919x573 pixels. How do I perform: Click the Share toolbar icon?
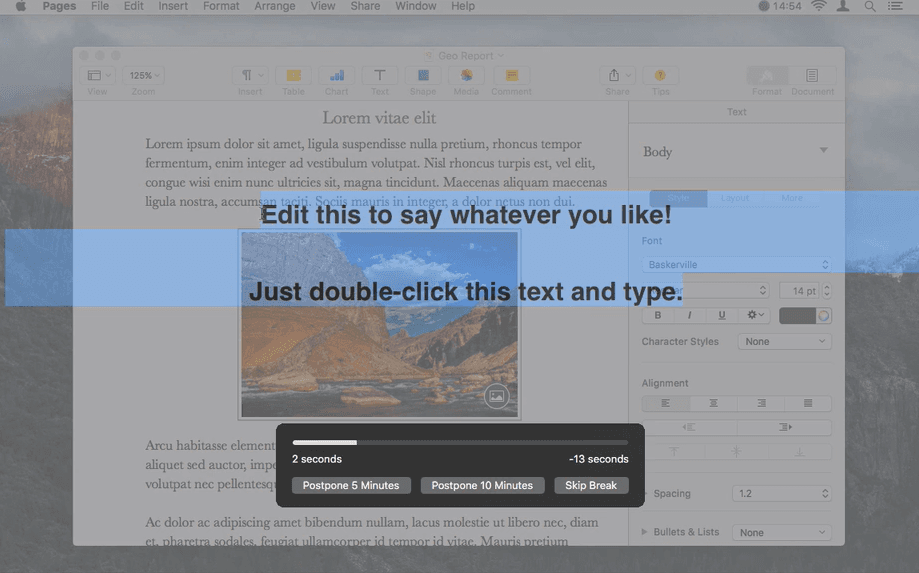pyautogui.click(x=618, y=76)
